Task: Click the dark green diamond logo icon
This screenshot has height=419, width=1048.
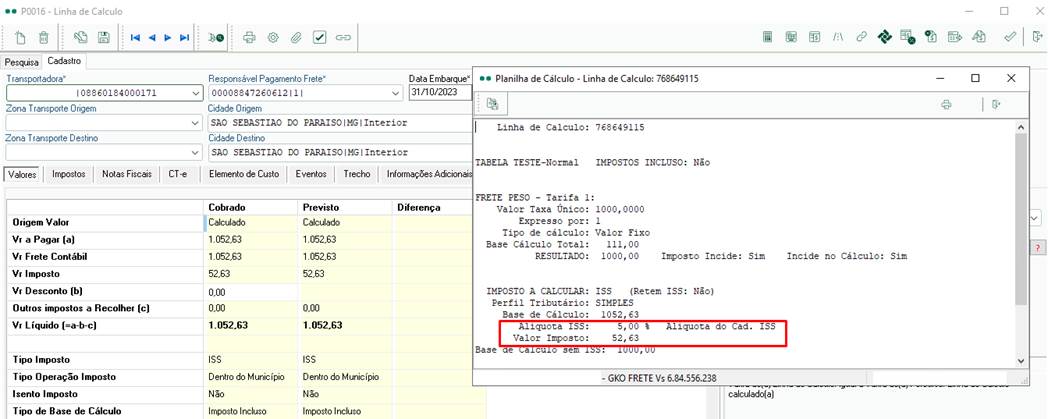Action: pos(885,37)
